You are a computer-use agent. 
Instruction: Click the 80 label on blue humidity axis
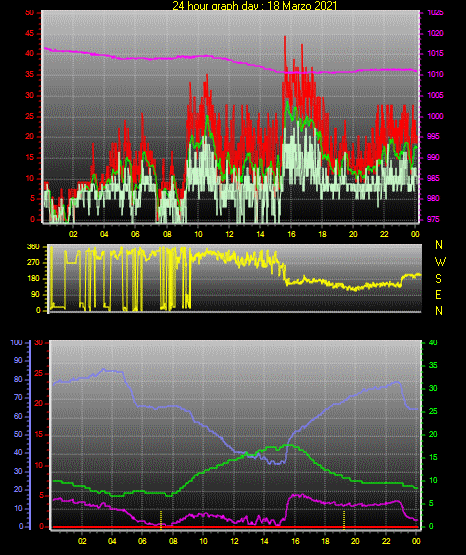(18, 379)
